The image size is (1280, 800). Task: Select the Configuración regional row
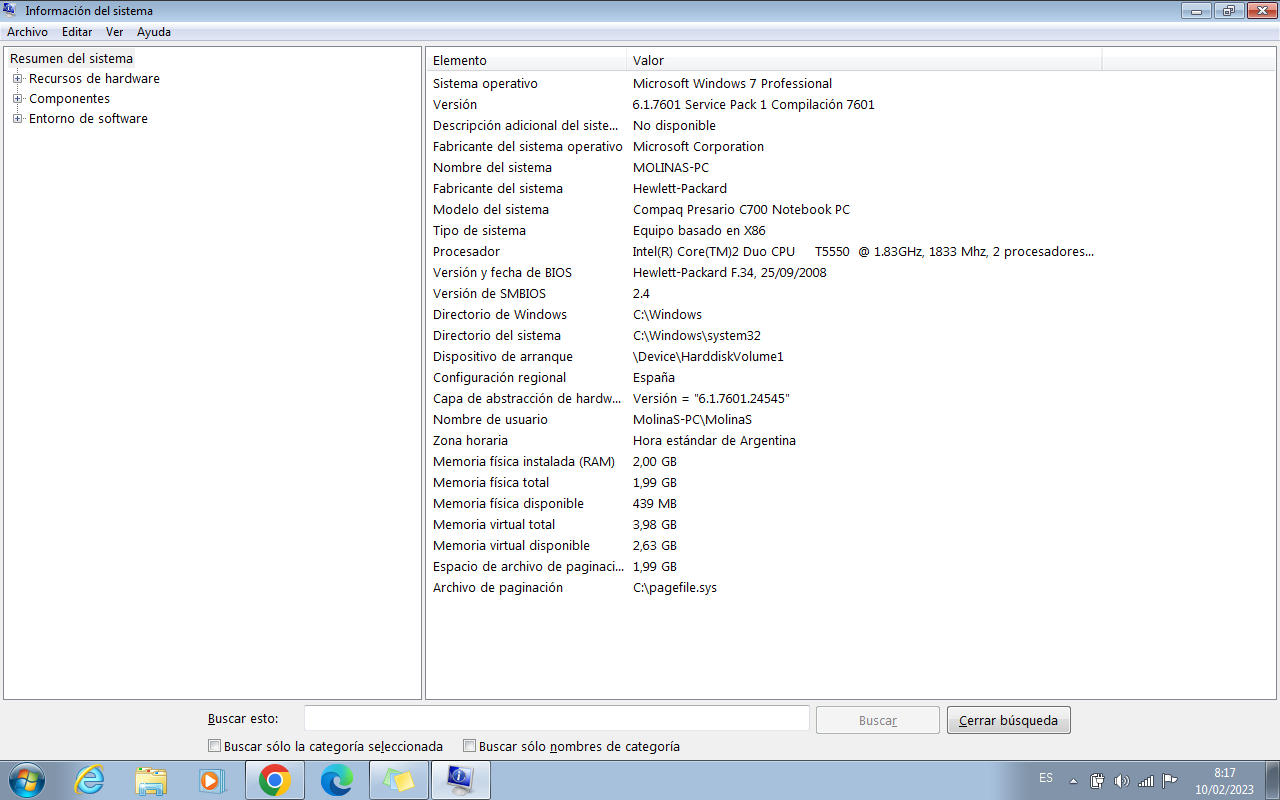(764, 377)
